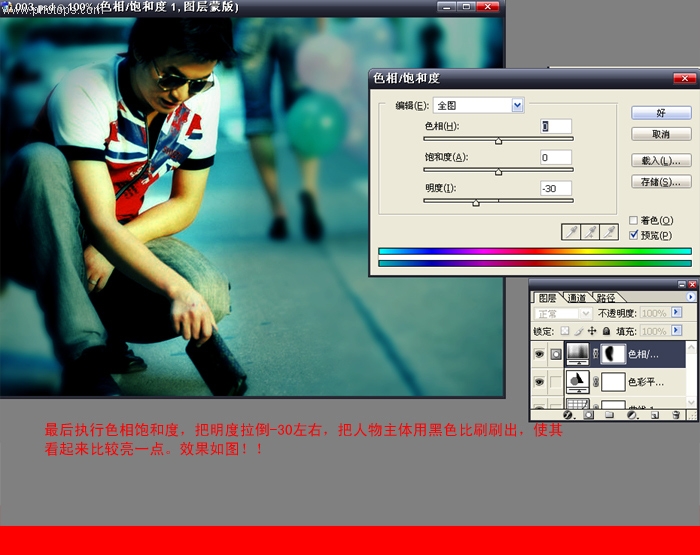Click the 填充 100% field
The image size is (700, 555).
[x=655, y=331]
